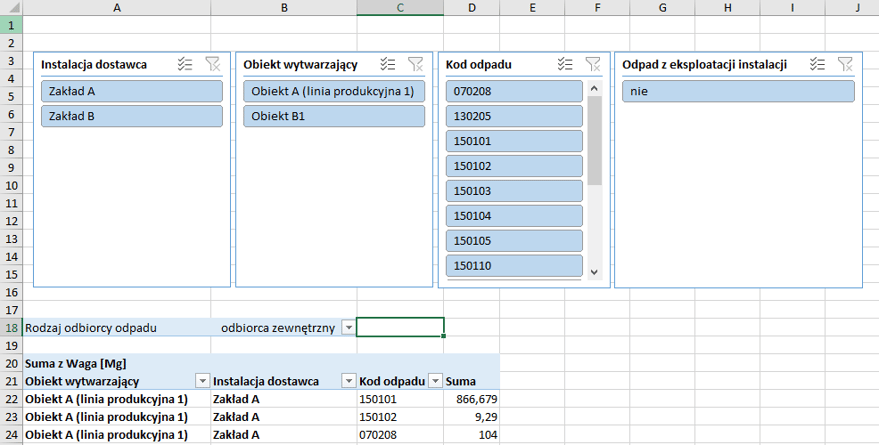Viewport: 879px width, 445px height.
Task: Open Rodzaj odbiorcy odpadu filter dropdown
Action: tap(348, 328)
